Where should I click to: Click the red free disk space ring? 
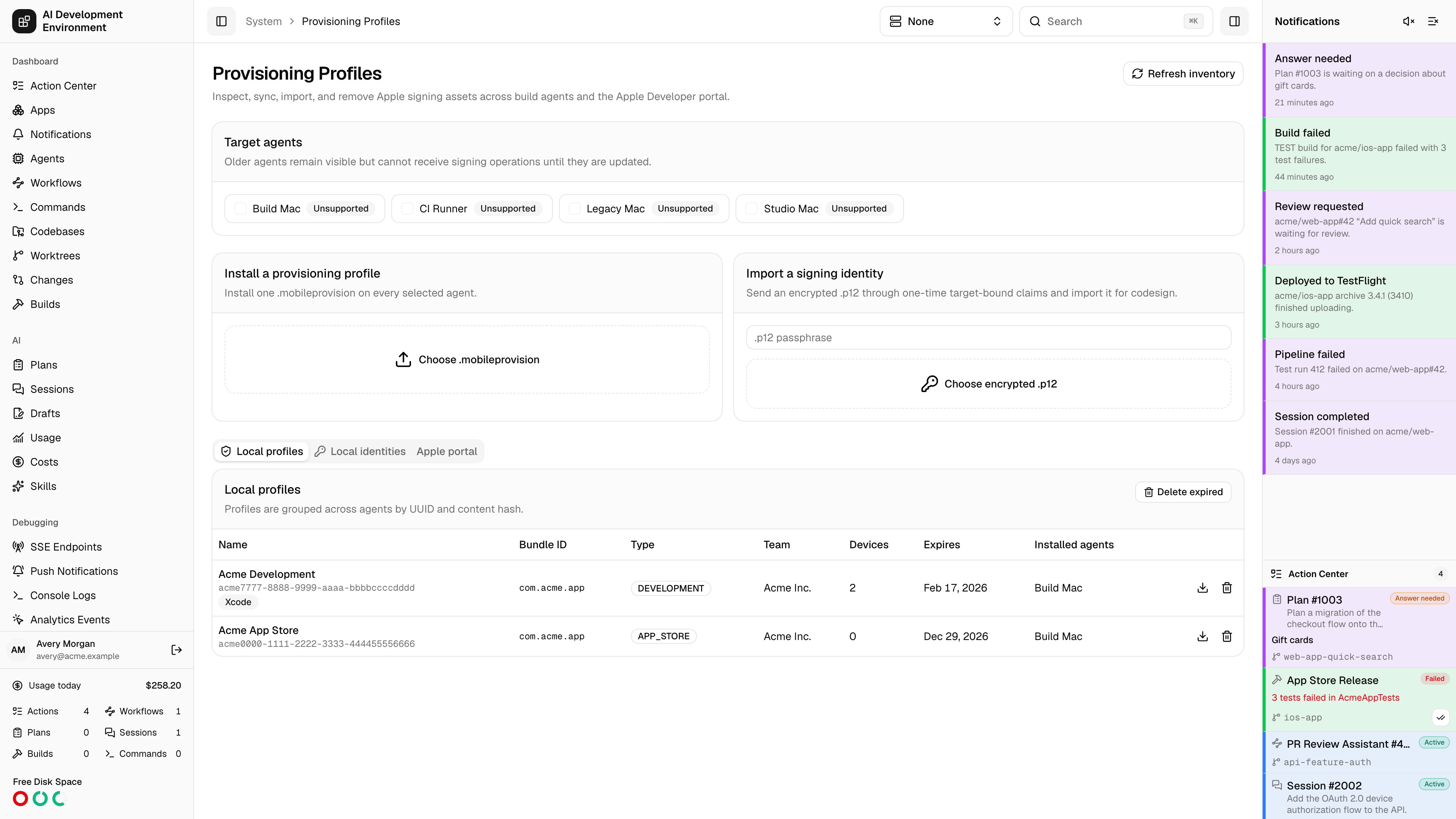(x=20, y=799)
